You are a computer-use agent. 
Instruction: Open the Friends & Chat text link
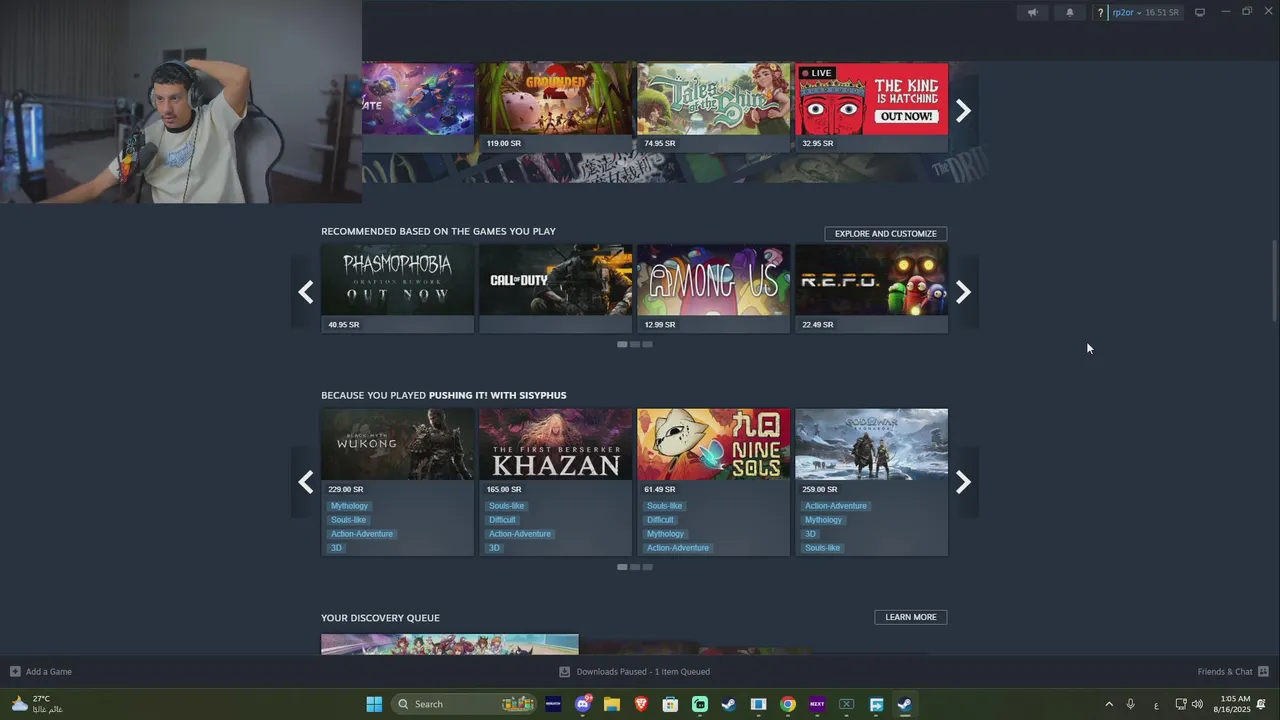point(1225,672)
